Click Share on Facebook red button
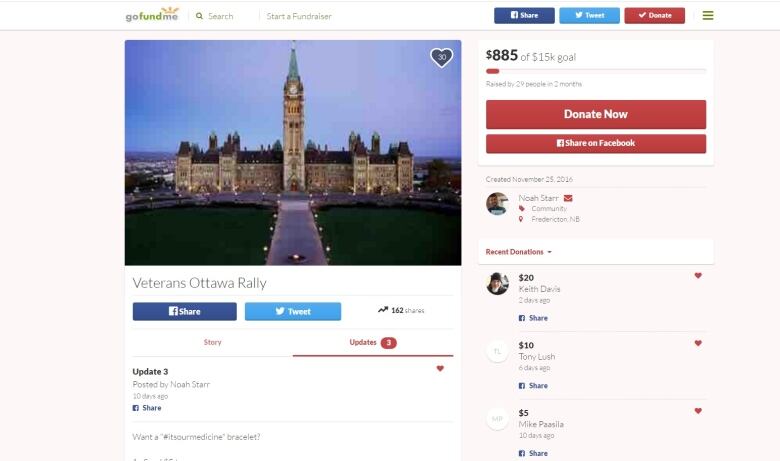This screenshot has height=461, width=780. (596, 143)
